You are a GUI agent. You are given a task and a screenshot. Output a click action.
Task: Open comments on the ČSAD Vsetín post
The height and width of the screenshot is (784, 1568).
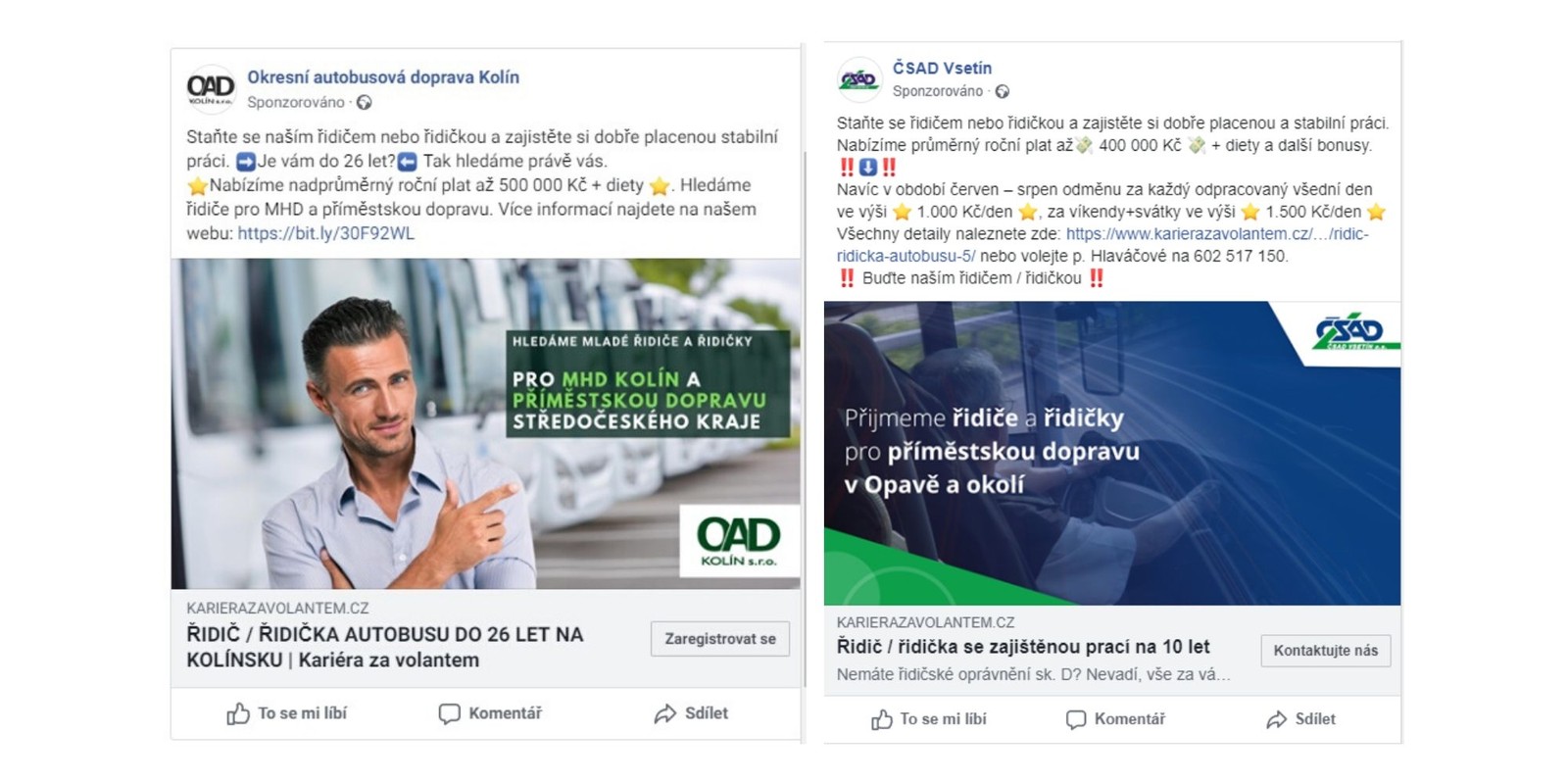[1115, 719]
